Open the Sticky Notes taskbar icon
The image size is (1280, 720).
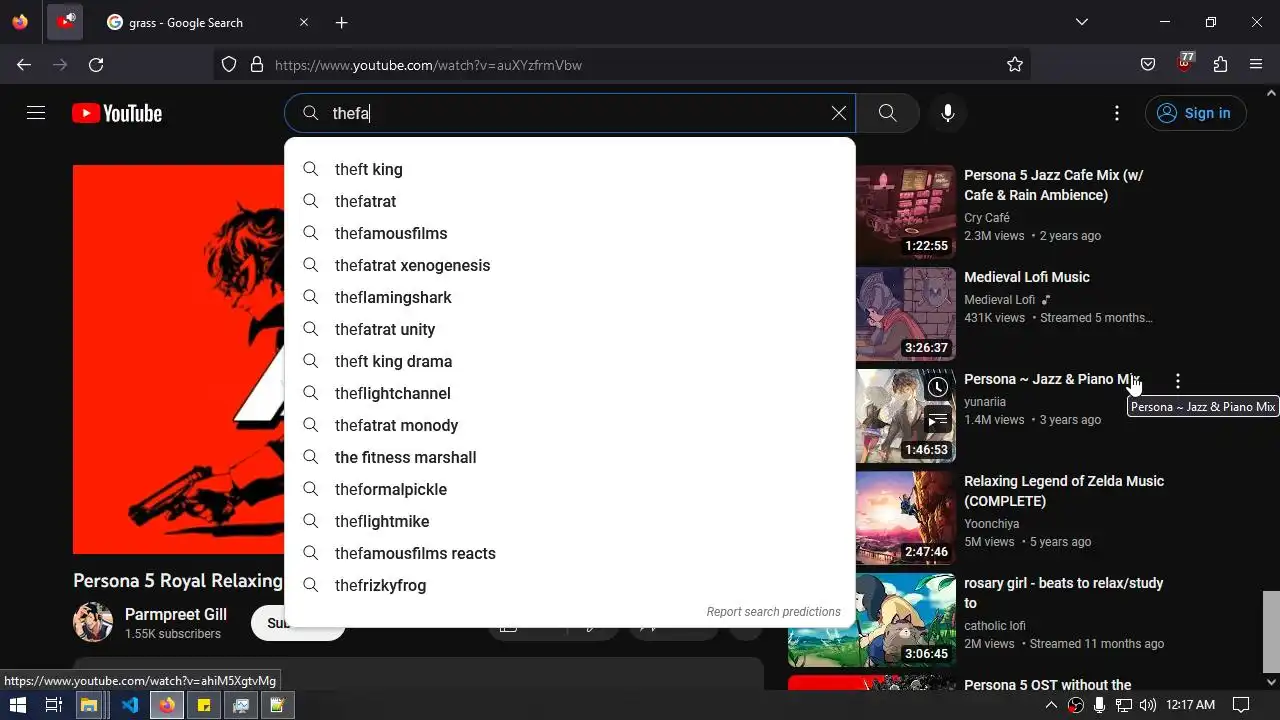[x=204, y=705]
